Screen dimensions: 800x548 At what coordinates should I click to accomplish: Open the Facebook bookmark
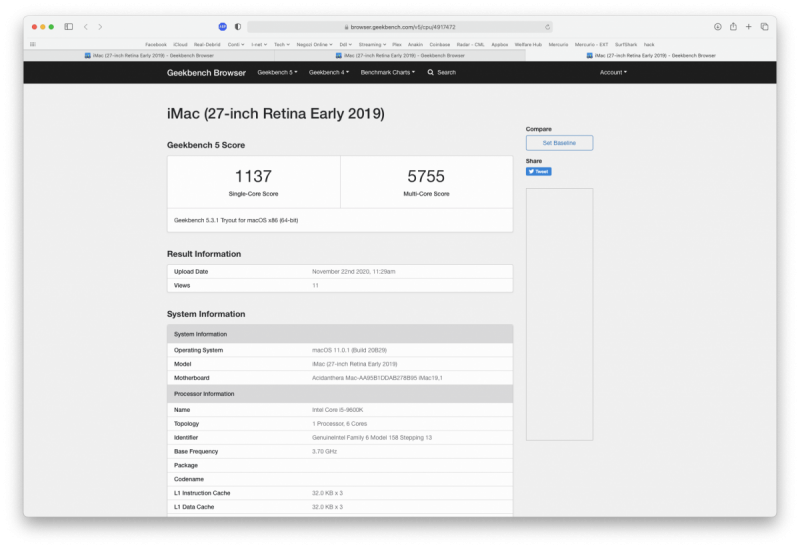point(156,44)
